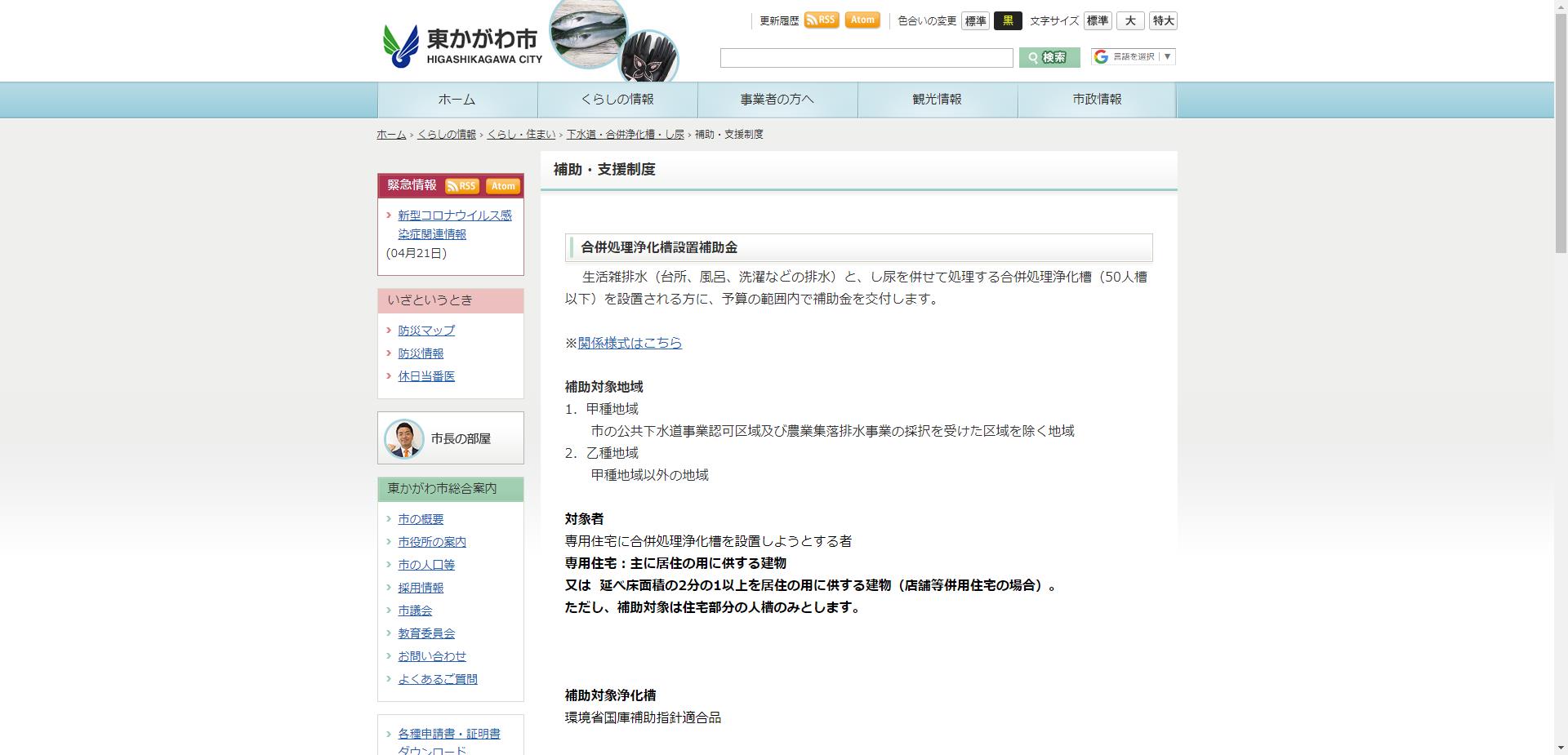The height and width of the screenshot is (755, 1568).
Task: Open the 関係様式はこちら link
Action: [x=630, y=344]
